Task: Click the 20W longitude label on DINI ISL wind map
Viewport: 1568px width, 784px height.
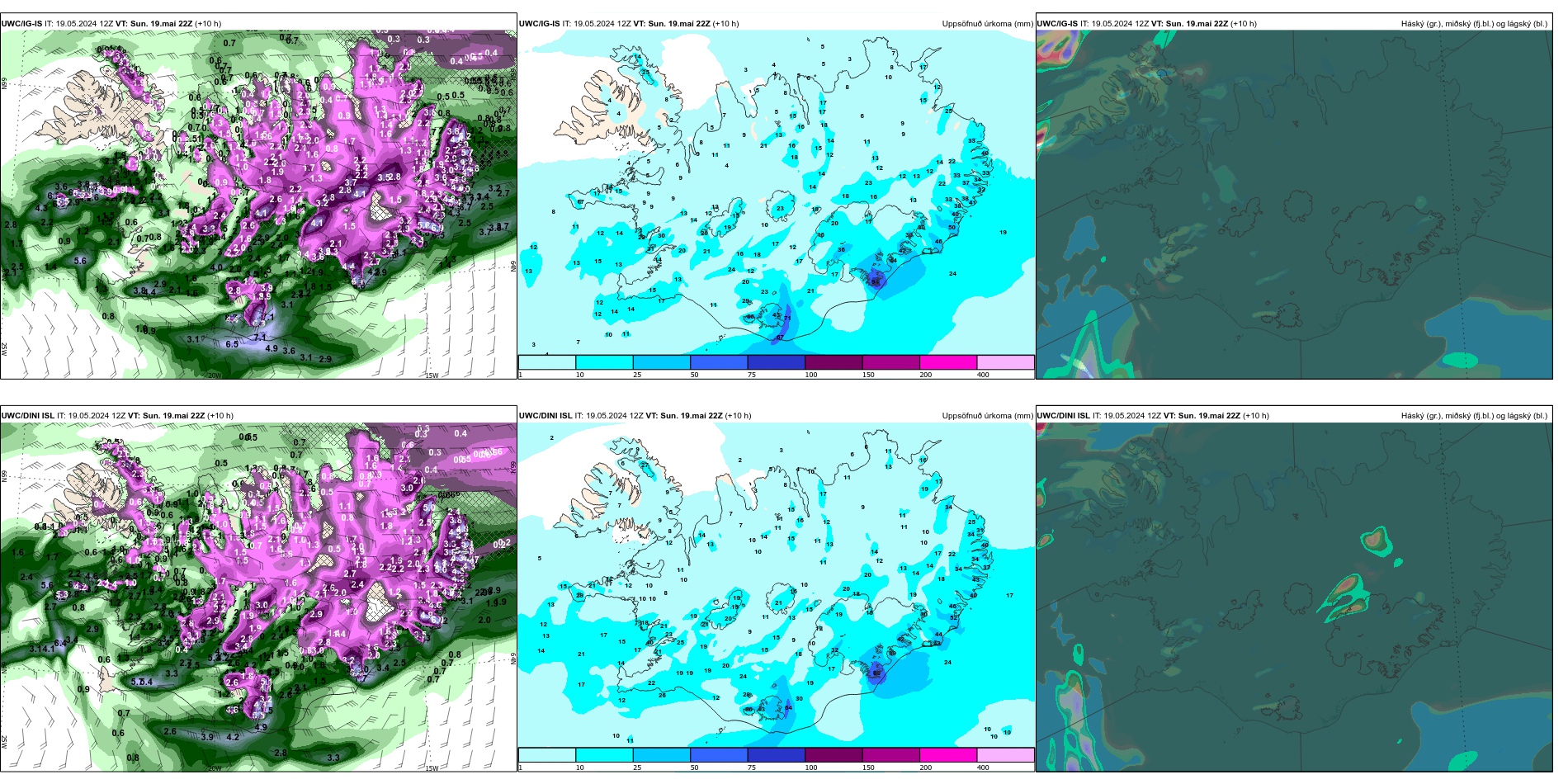Action: click(214, 768)
